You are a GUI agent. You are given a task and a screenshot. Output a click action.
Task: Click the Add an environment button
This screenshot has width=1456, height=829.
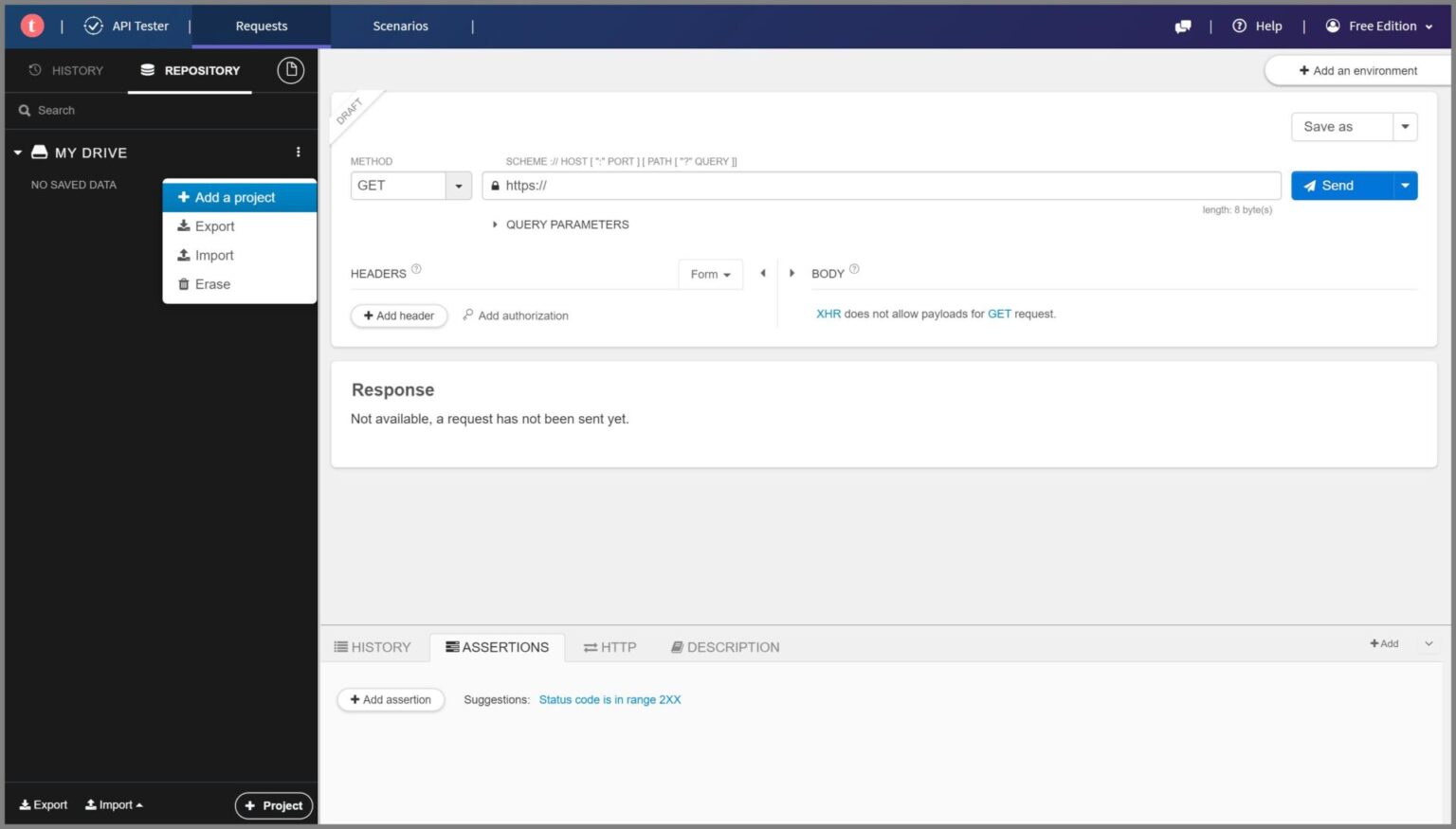1358,70
